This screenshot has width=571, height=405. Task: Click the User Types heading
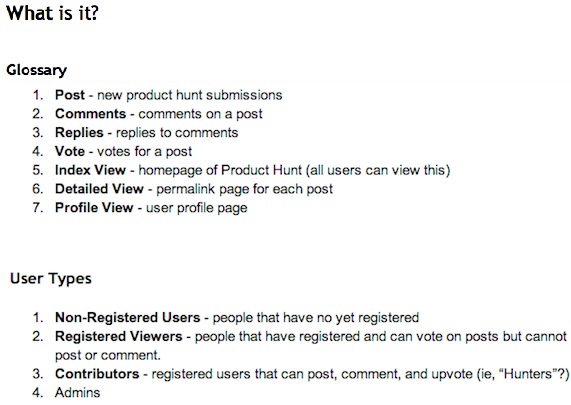click(51, 279)
